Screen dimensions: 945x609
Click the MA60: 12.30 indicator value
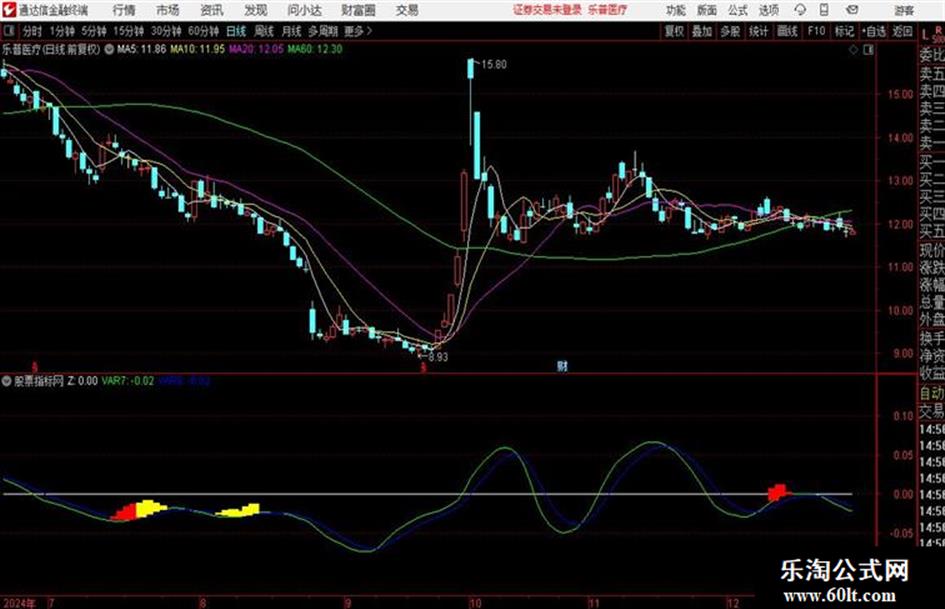pyautogui.click(x=315, y=49)
